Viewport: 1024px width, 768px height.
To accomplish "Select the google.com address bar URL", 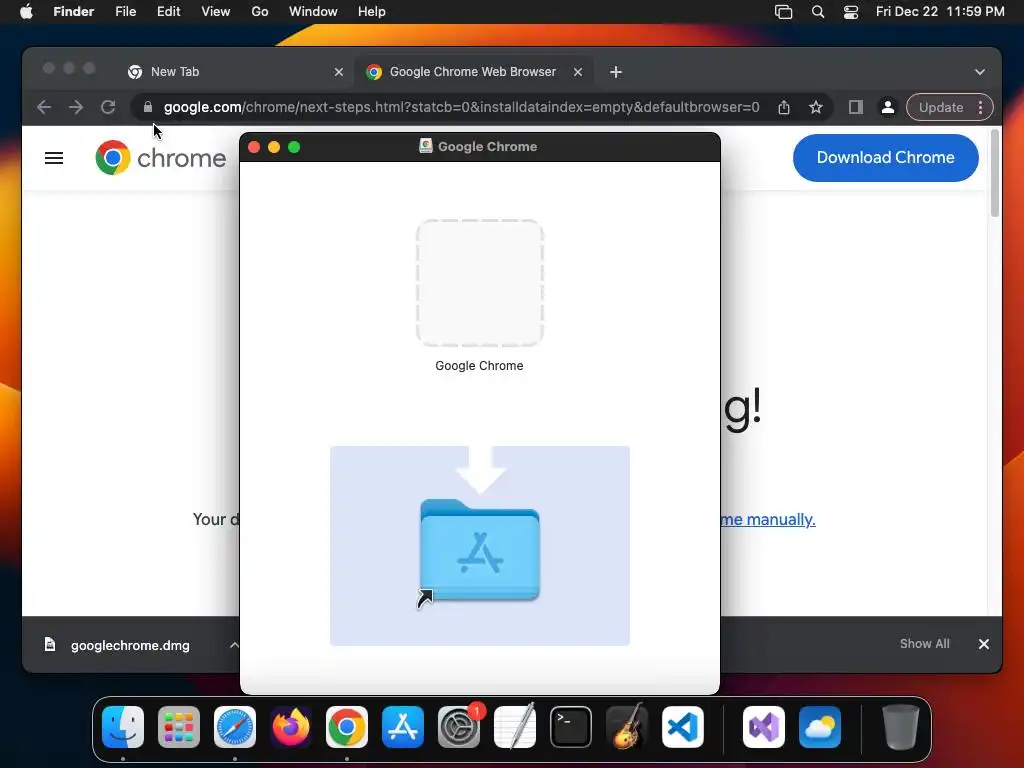I will pyautogui.click(x=461, y=107).
